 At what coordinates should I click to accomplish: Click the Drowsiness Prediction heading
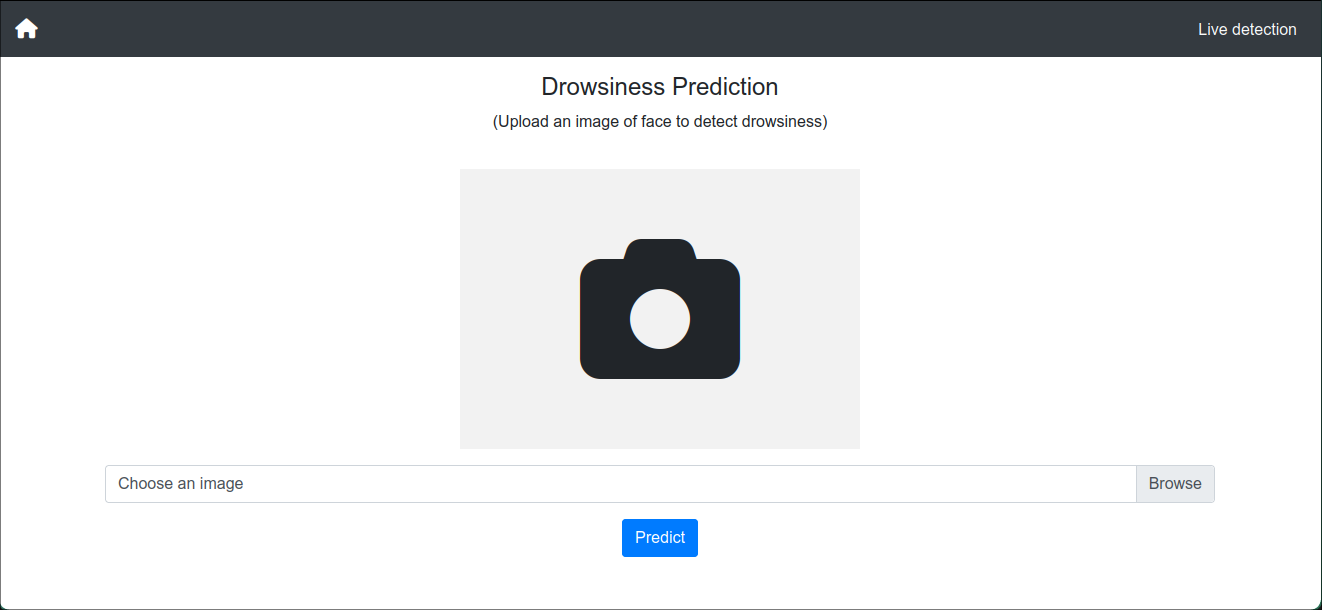pos(660,87)
